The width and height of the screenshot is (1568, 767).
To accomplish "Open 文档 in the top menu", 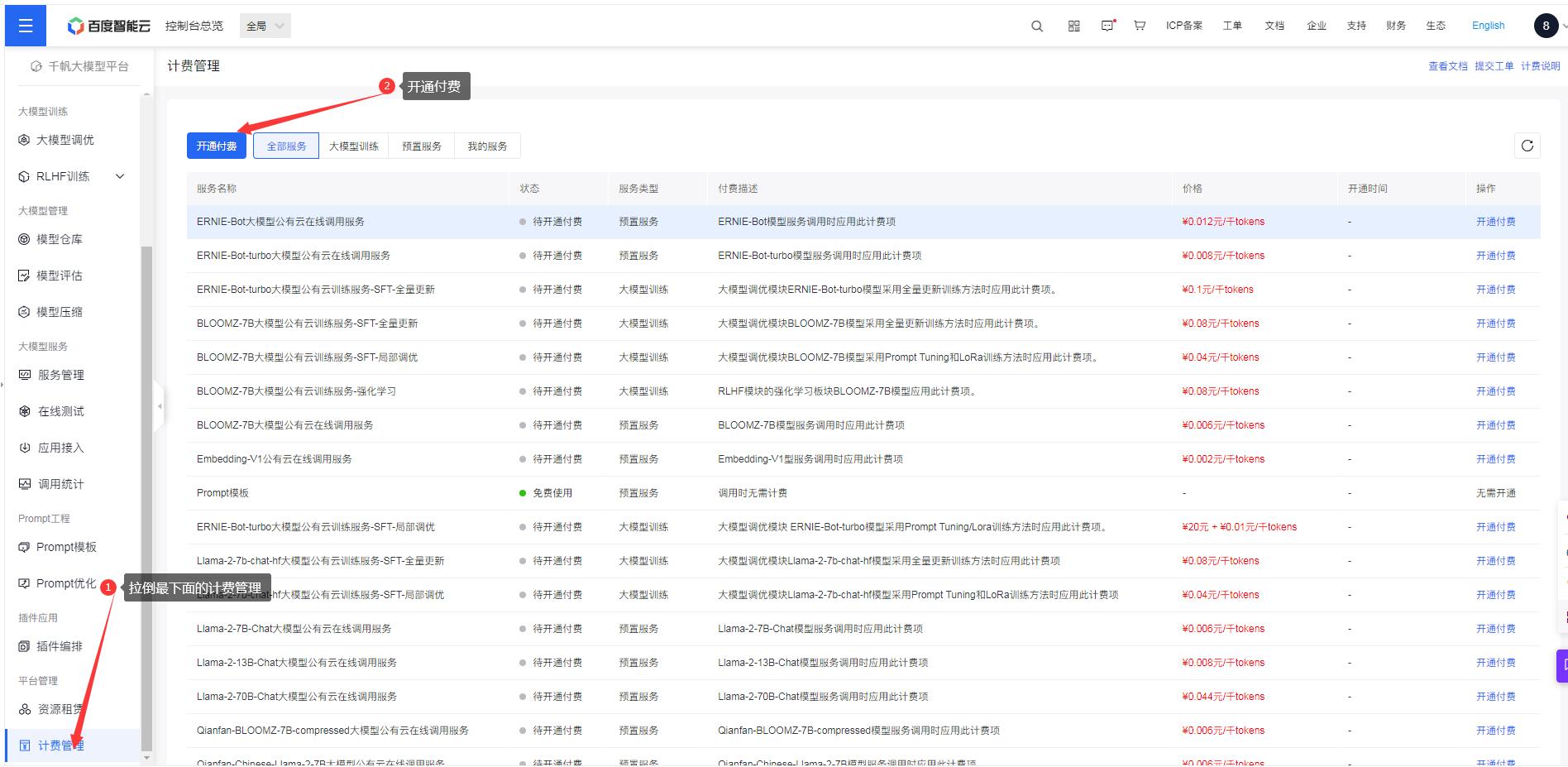I will (1274, 26).
